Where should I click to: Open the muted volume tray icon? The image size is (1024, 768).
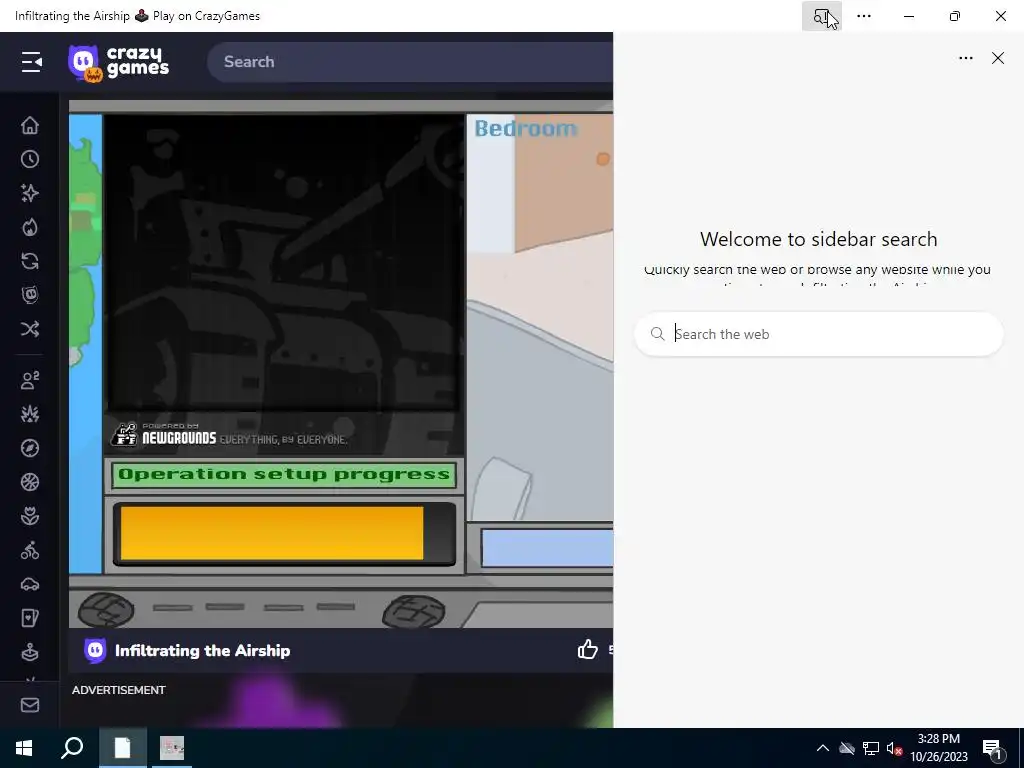pos(894,748)
